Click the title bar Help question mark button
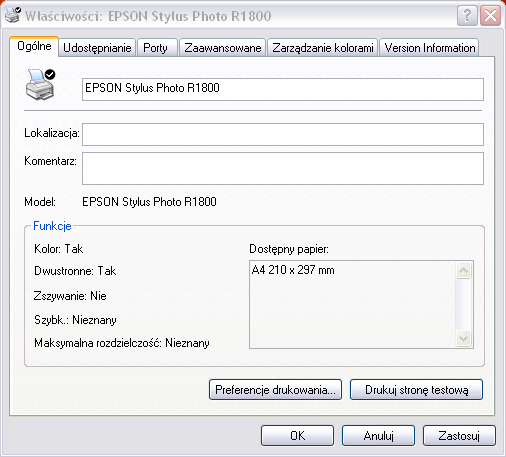 click(x=467, y=15)
